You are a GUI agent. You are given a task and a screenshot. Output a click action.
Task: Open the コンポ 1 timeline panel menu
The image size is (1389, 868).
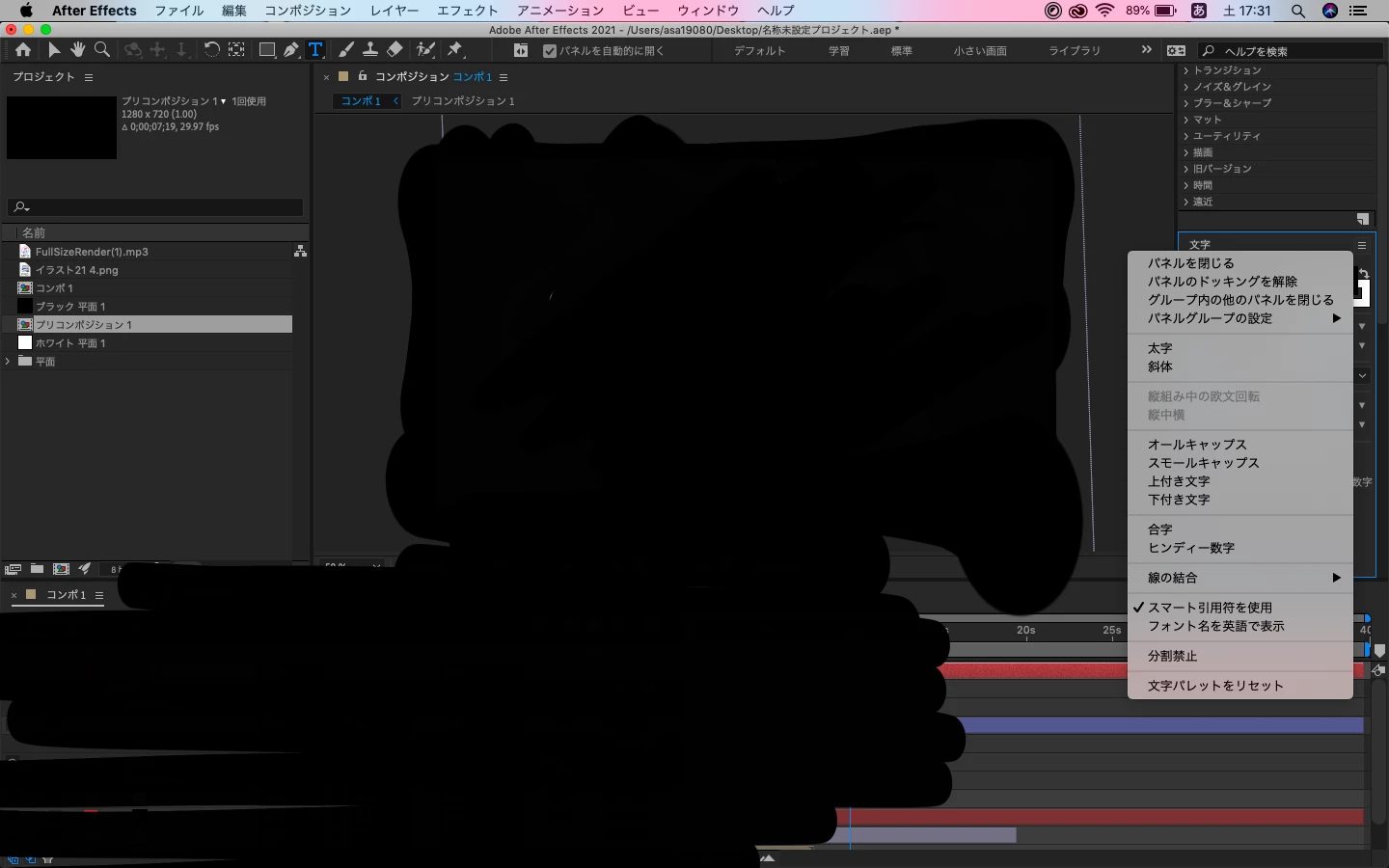99,595
